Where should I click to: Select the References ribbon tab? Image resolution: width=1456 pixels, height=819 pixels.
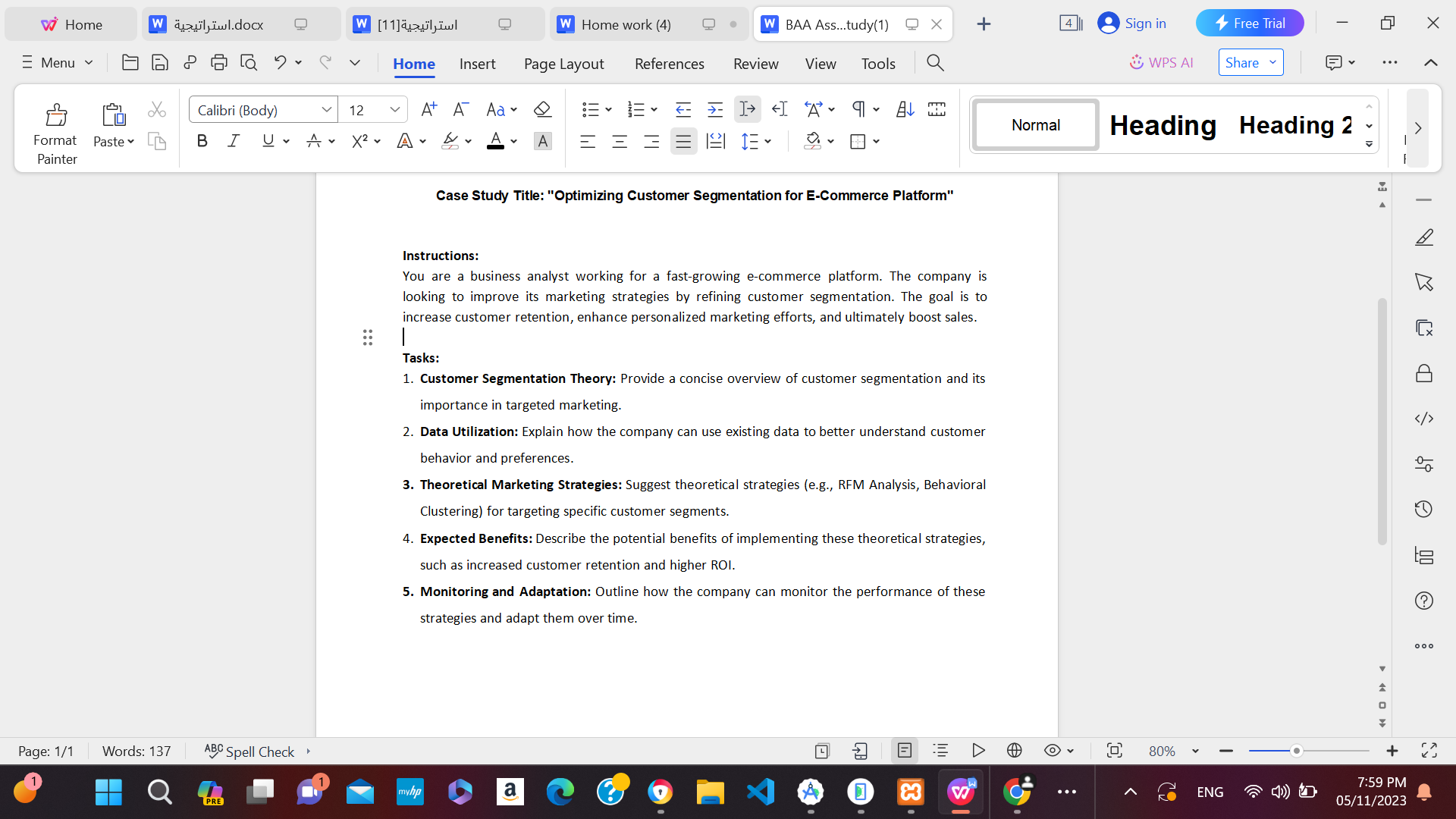click(x=668, y=63)
